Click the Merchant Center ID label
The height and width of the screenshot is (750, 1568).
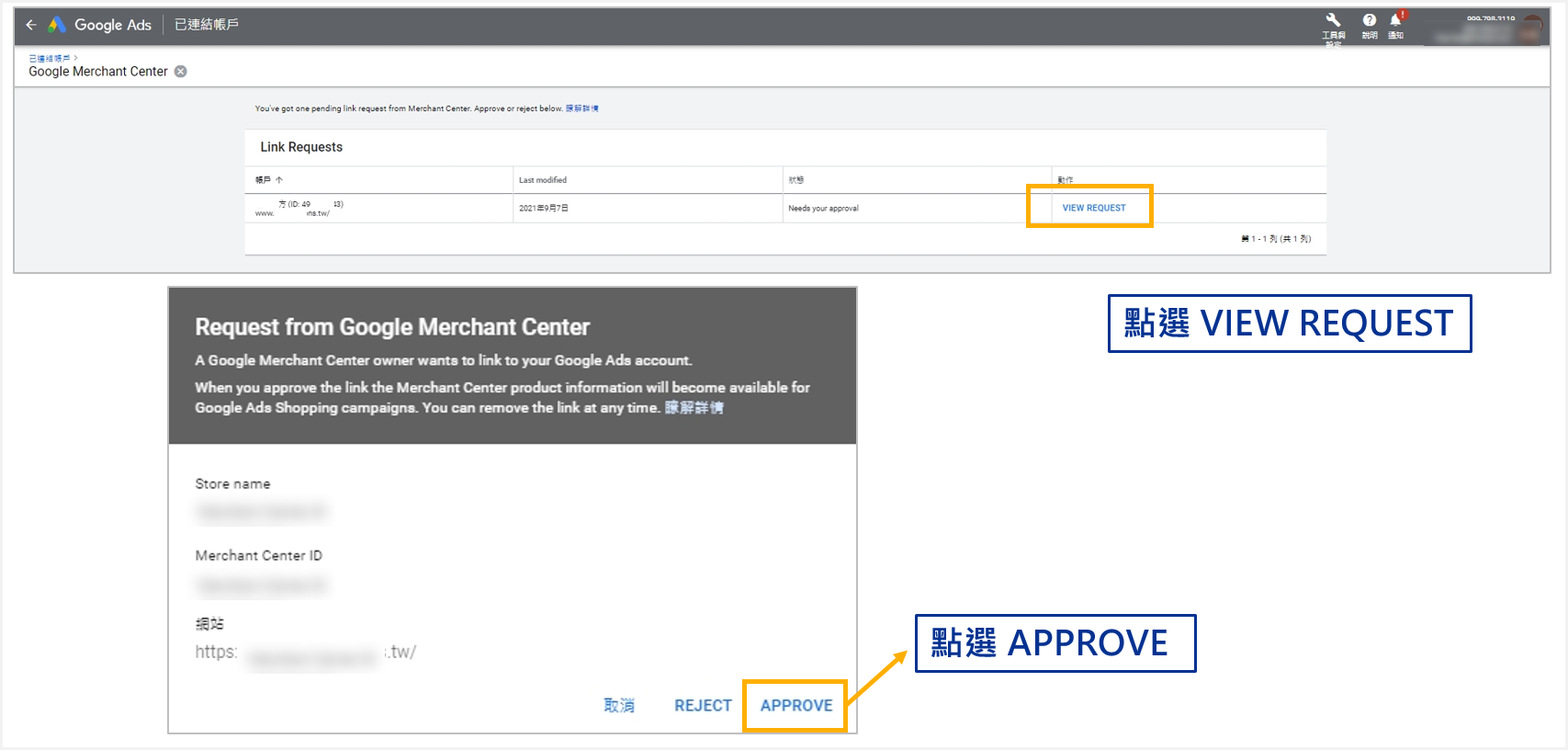coord(259,556)
